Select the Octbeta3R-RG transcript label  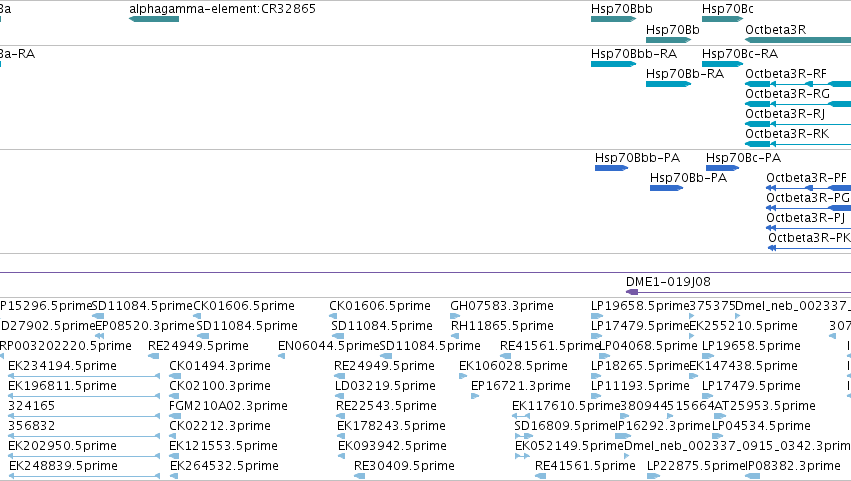(x=788, y=94)
